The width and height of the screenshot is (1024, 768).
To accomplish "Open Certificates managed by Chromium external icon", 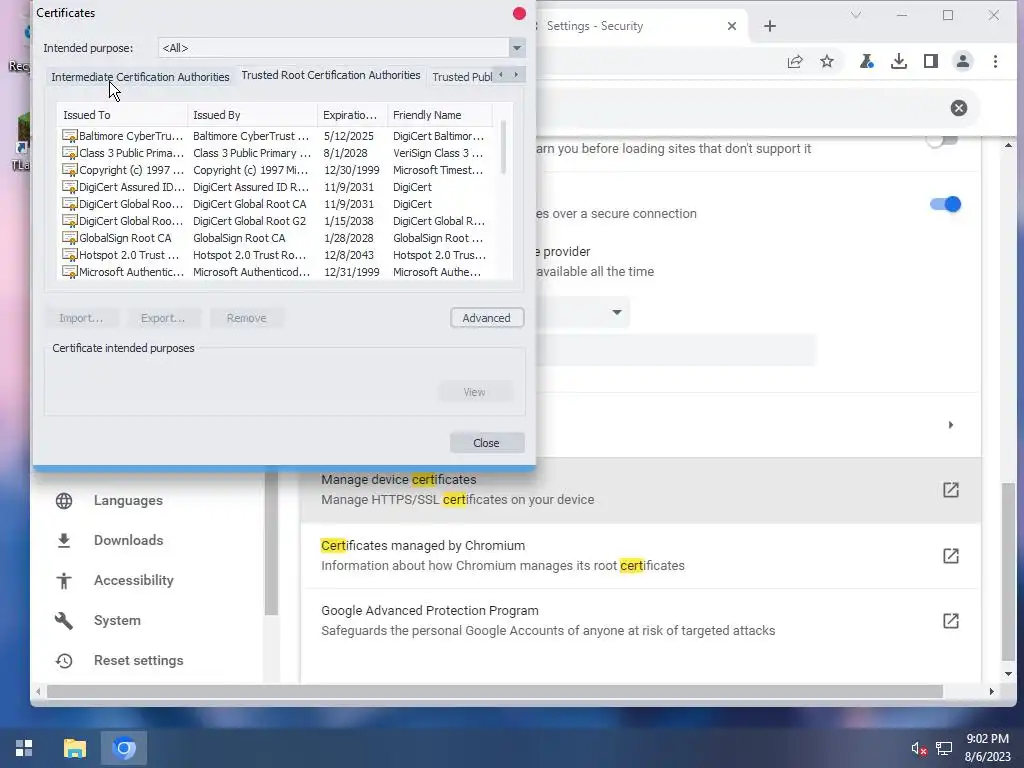I will 951,556.
